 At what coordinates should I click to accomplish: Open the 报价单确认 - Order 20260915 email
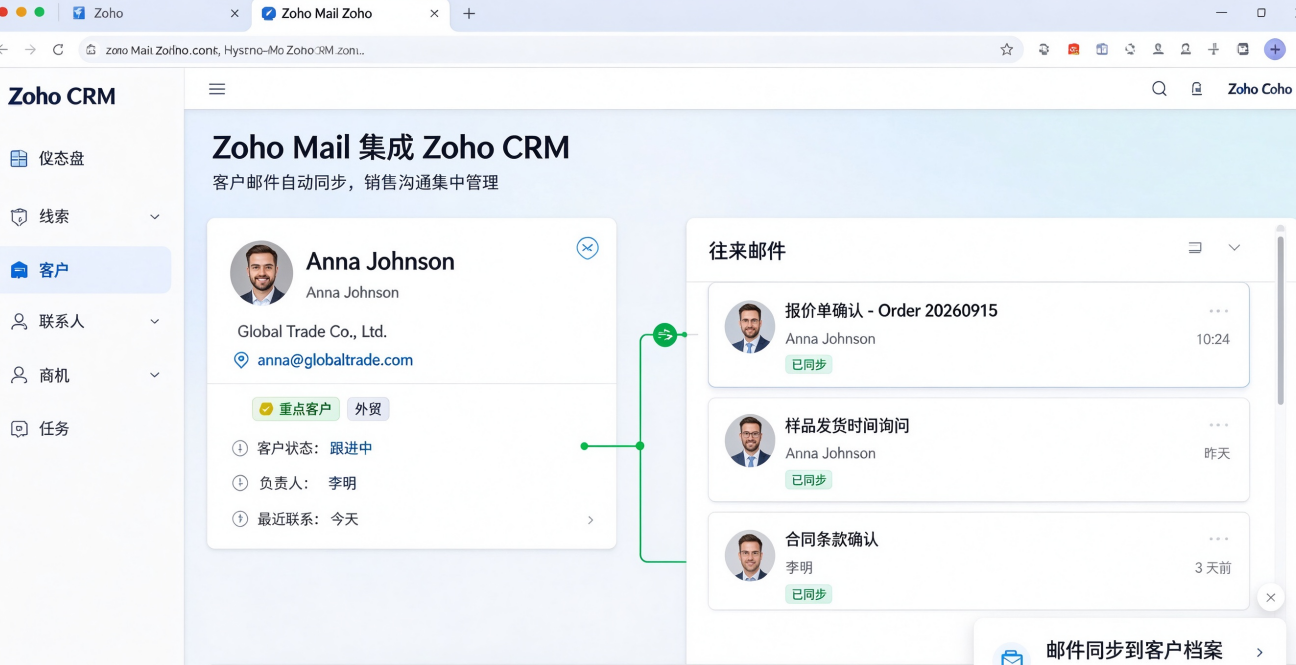[x=978, y=335]
